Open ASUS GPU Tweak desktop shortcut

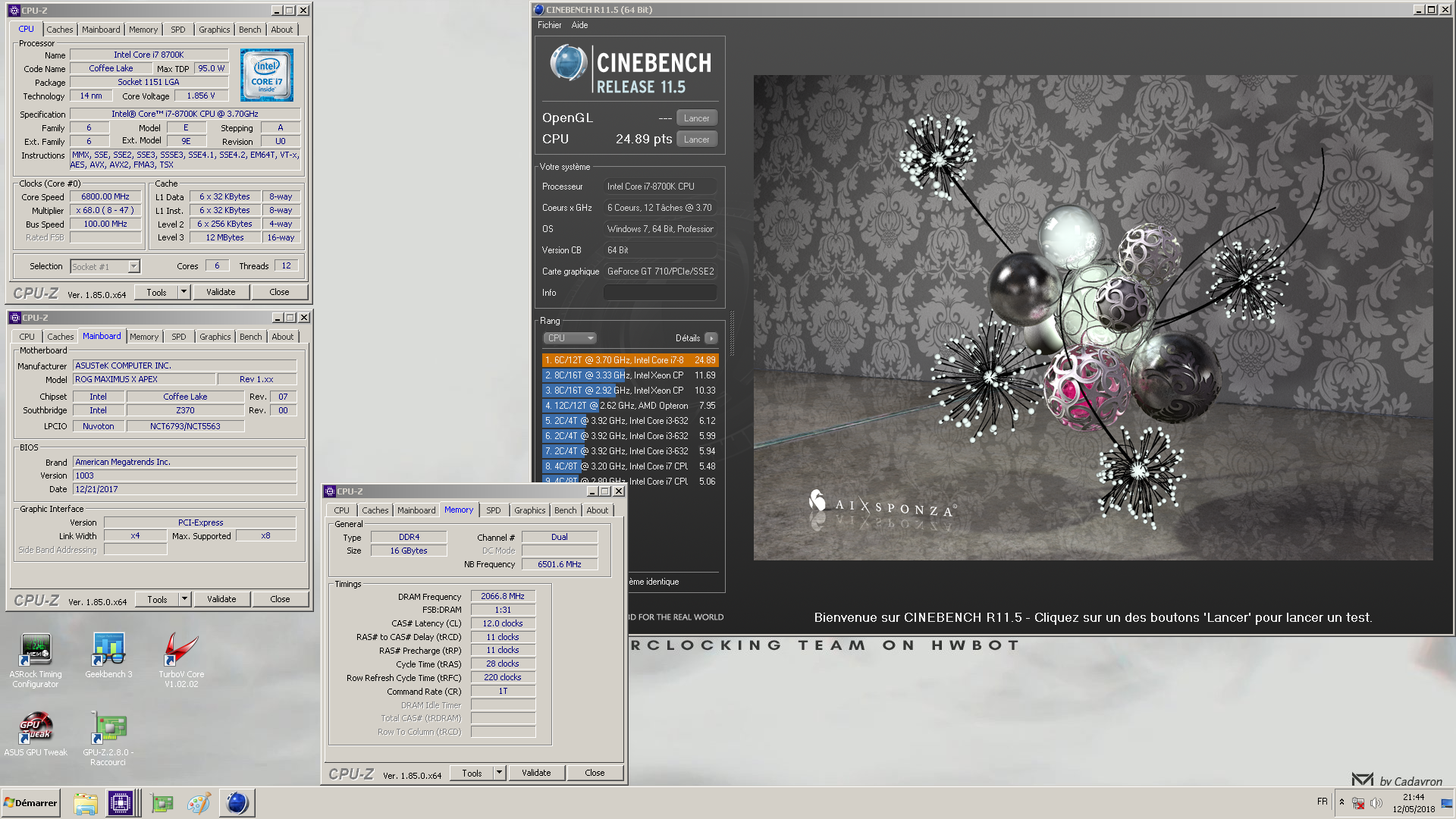click(36, 733)
